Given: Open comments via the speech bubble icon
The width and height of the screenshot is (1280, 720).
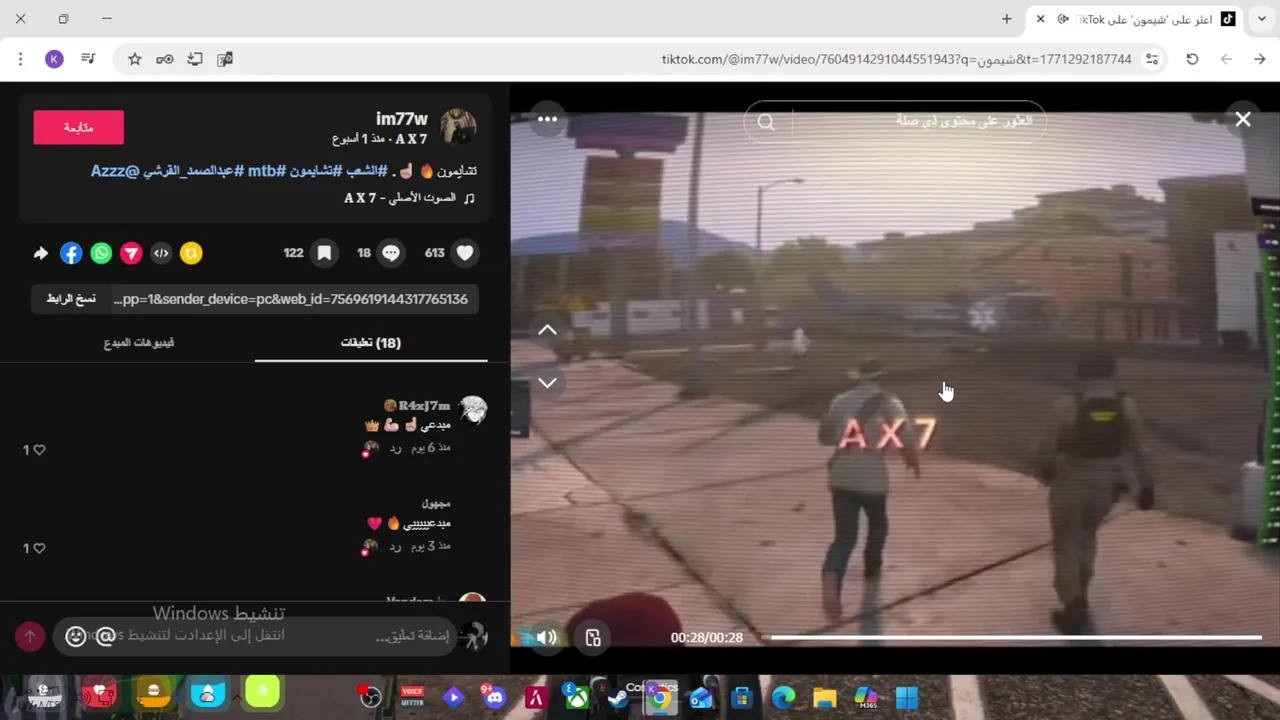Looking at the screenshot, I should pos(391,253).
